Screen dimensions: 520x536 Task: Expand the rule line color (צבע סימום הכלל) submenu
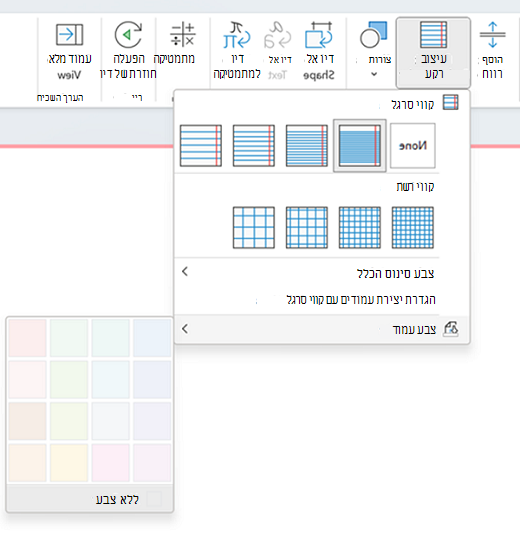307,273
